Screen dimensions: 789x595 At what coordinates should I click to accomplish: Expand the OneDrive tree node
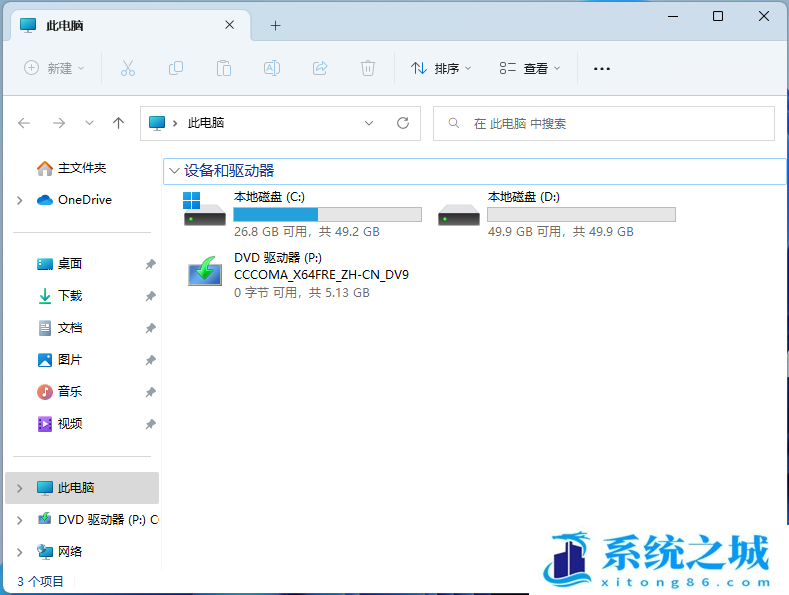[20, 200]
